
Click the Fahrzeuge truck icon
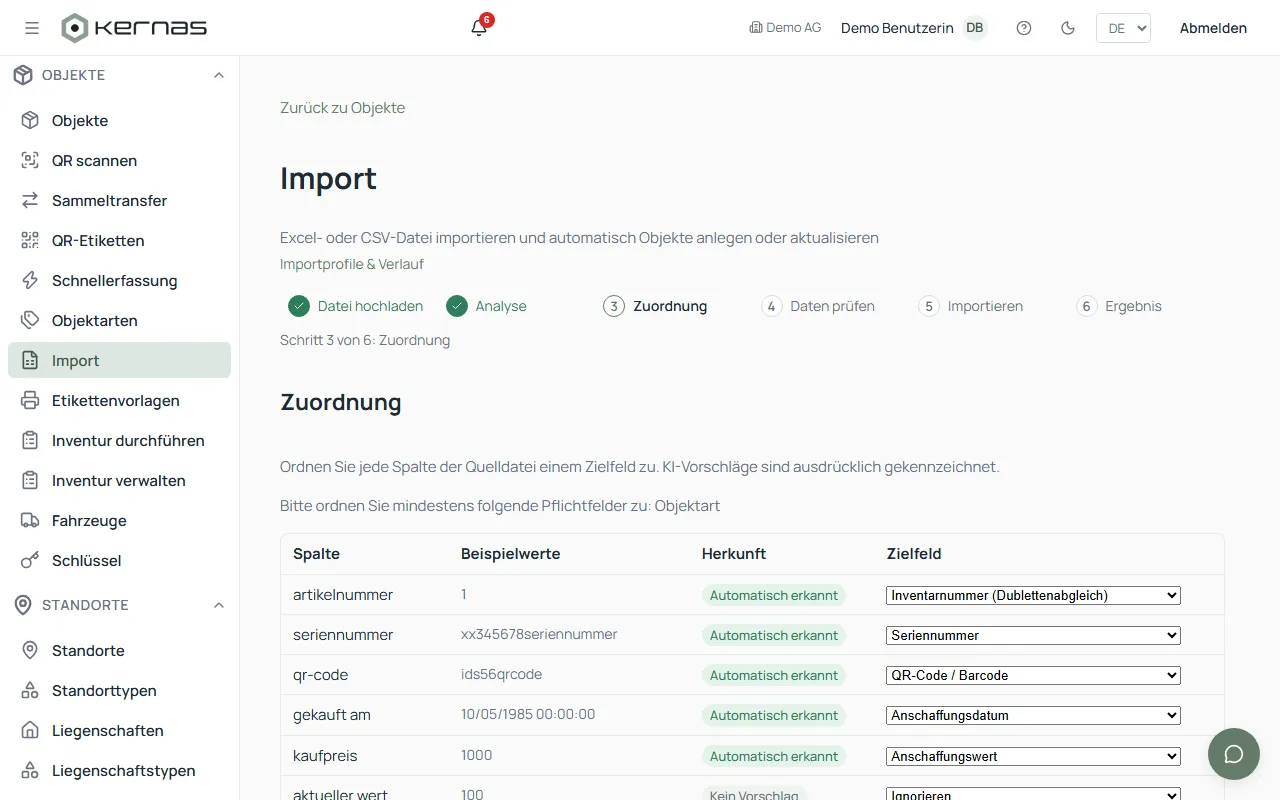click(31, 520)
